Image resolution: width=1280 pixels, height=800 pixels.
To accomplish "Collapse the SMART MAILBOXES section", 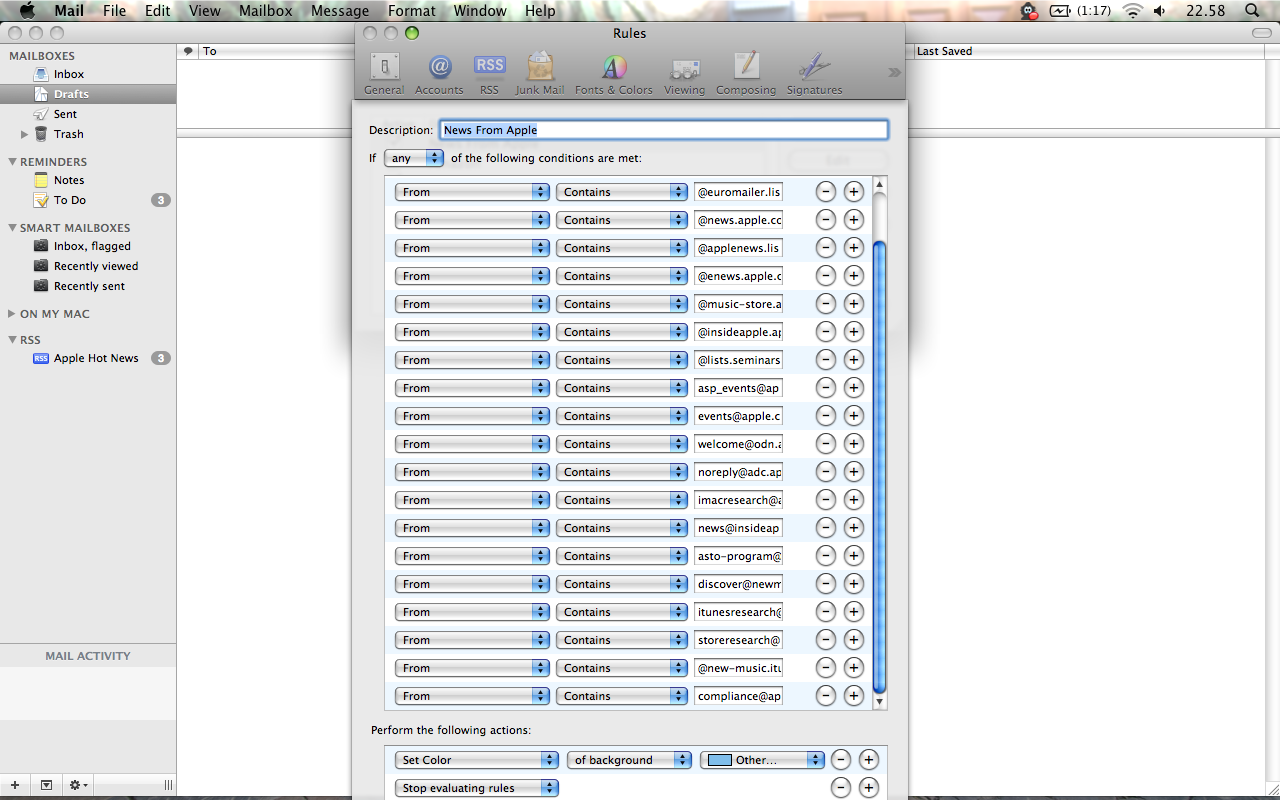I will (x=12, y=228).
